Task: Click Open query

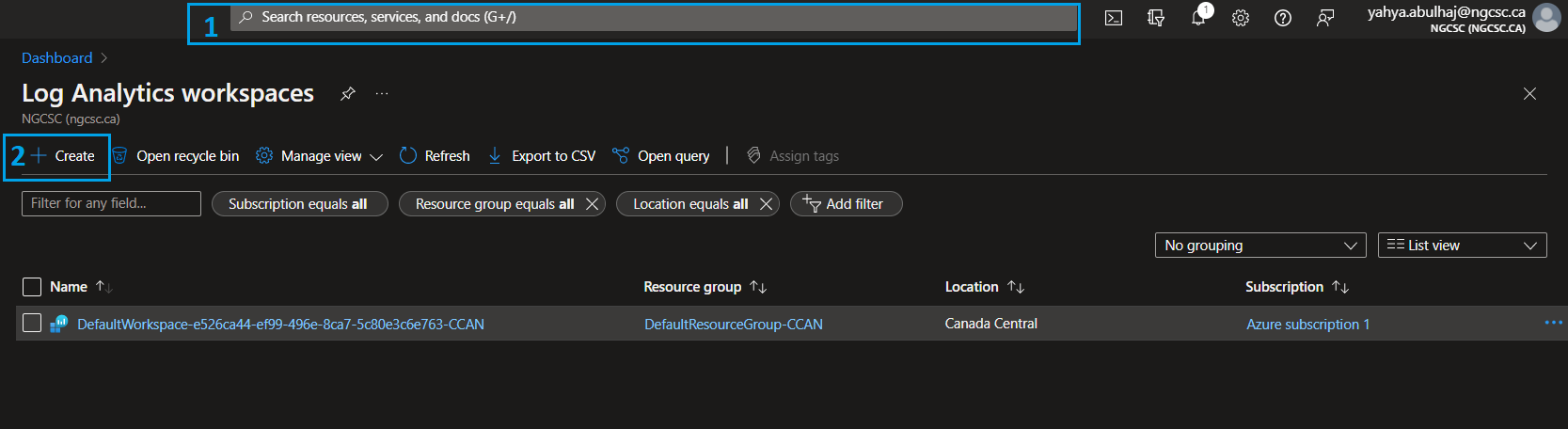Action: pyautogui.click(x=661, y=156)
